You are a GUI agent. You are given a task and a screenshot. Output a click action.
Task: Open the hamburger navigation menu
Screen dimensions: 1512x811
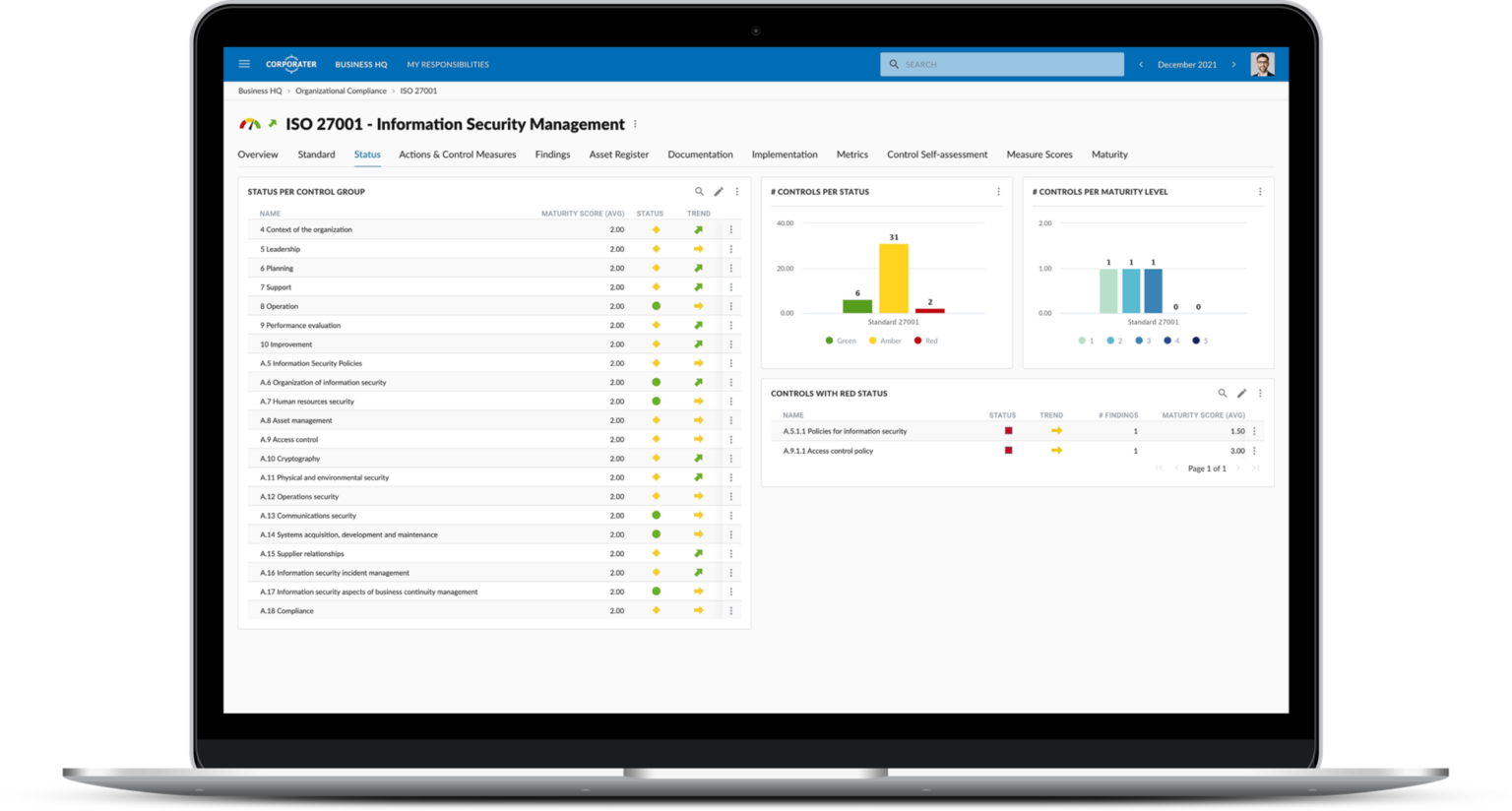pos(244,64)
